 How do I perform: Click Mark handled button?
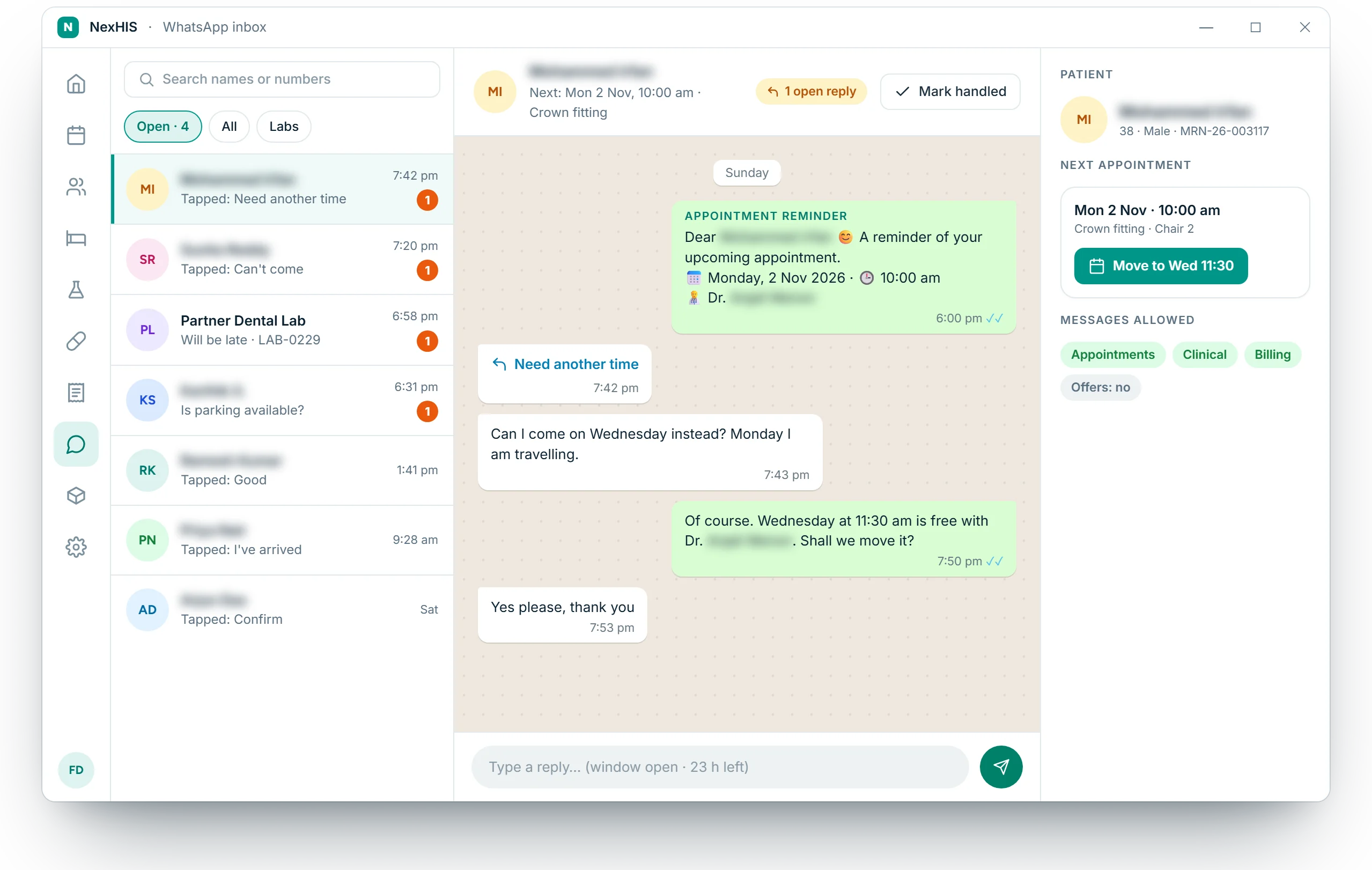950,91
